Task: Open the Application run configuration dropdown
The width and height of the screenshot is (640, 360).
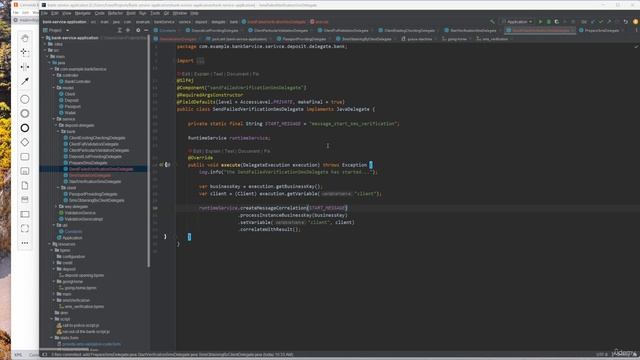Action: click(x=517, y=22)
